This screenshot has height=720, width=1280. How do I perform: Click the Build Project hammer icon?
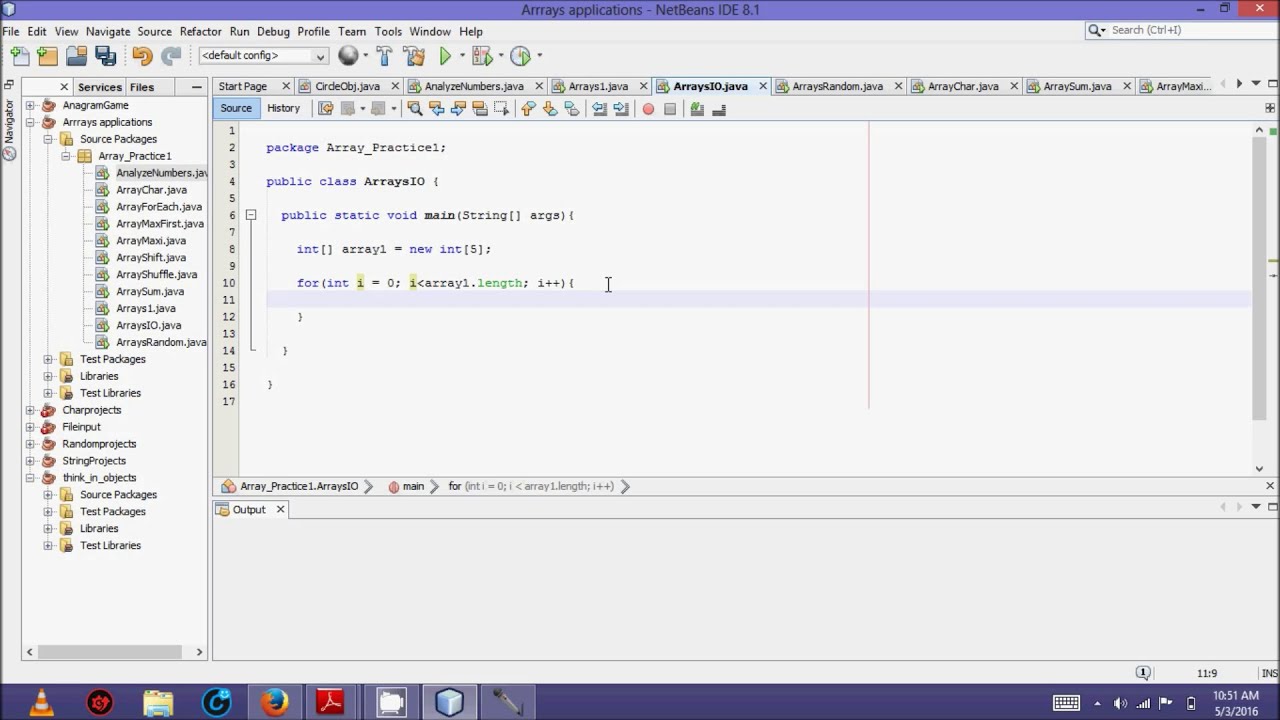(x=387, y=56)
